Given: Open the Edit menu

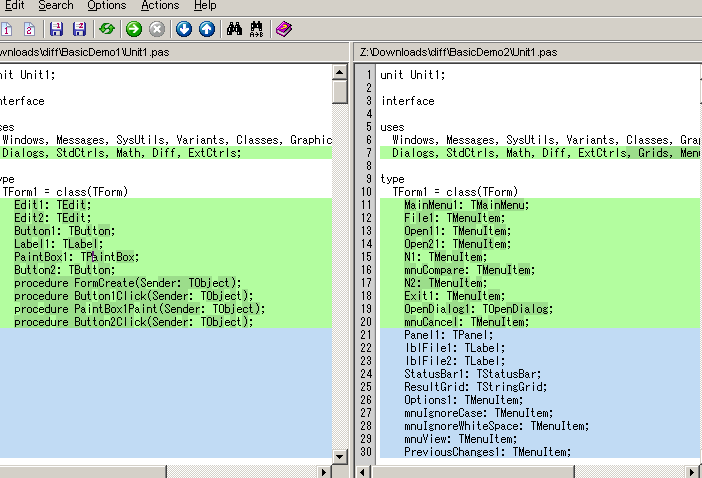Looking at the screenshot, I should [x=15, y=6].
